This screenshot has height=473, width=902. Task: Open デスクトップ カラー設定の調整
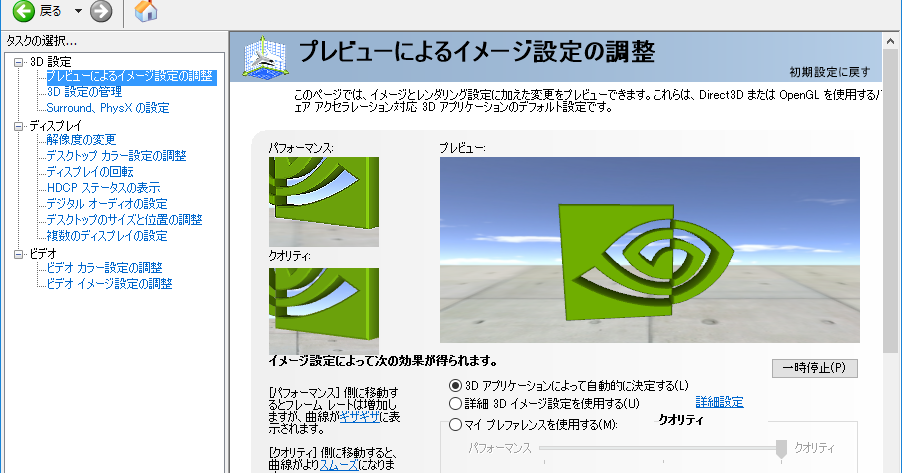[x=116, y=156]
